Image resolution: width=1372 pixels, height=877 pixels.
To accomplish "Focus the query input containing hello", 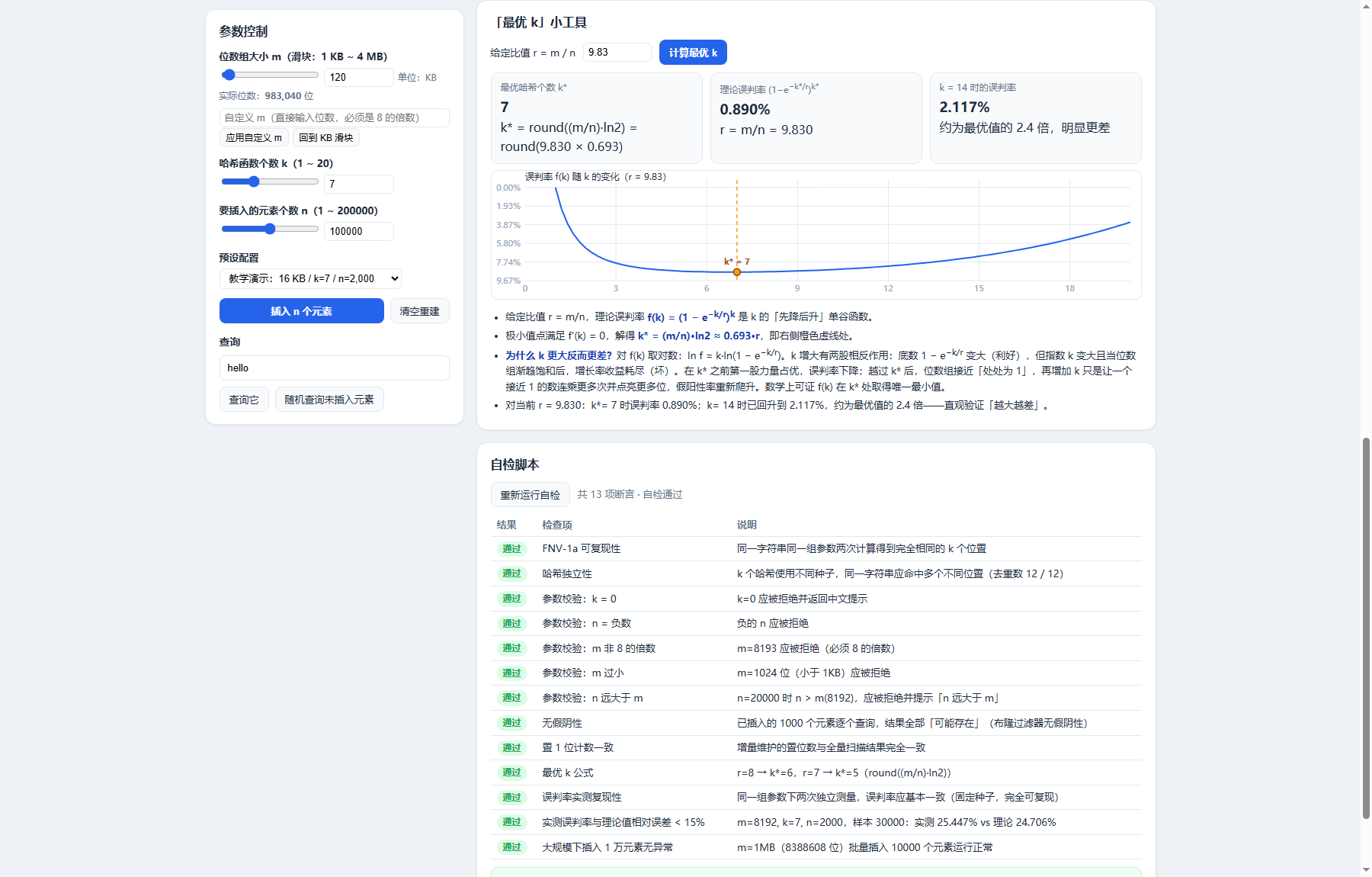I will 335,368.
